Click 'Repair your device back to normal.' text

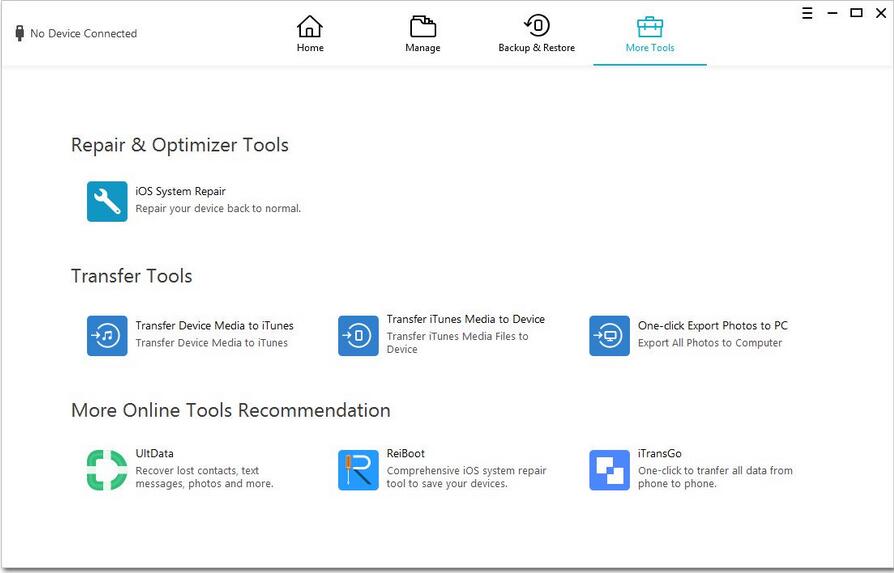point(218,209)
